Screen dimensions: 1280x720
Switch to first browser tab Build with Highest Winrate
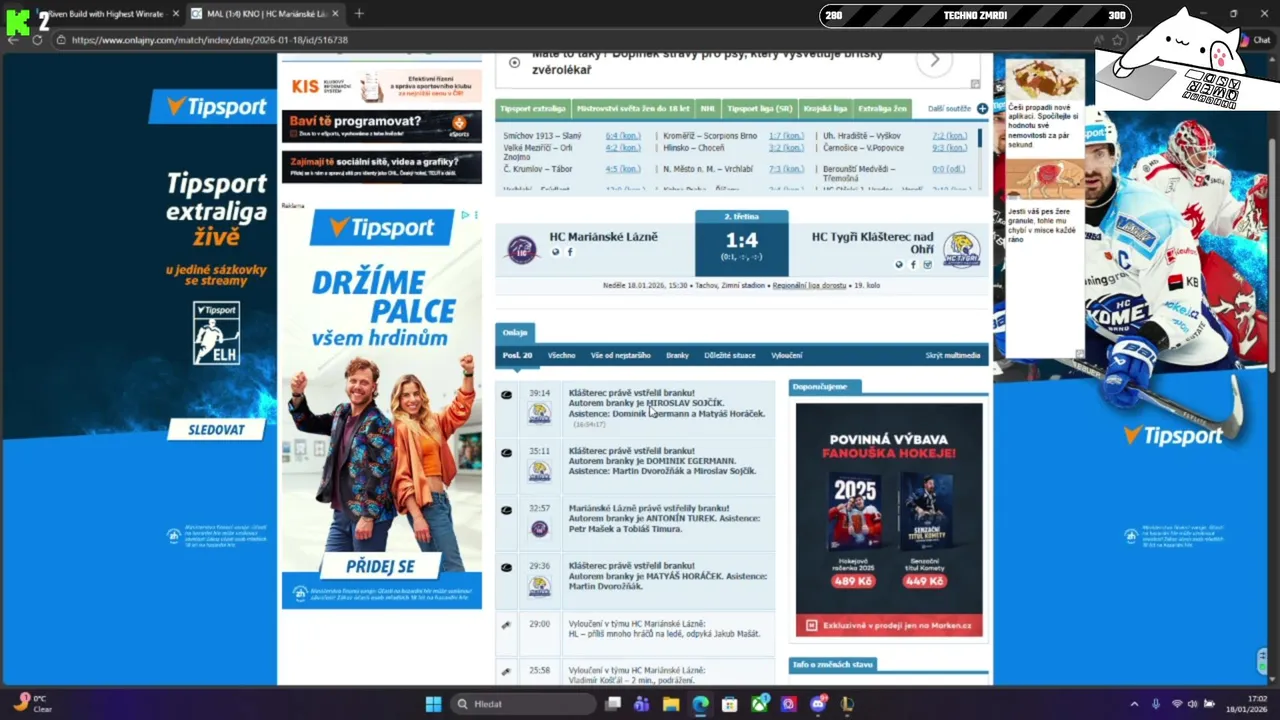click(x=105, y=14)
